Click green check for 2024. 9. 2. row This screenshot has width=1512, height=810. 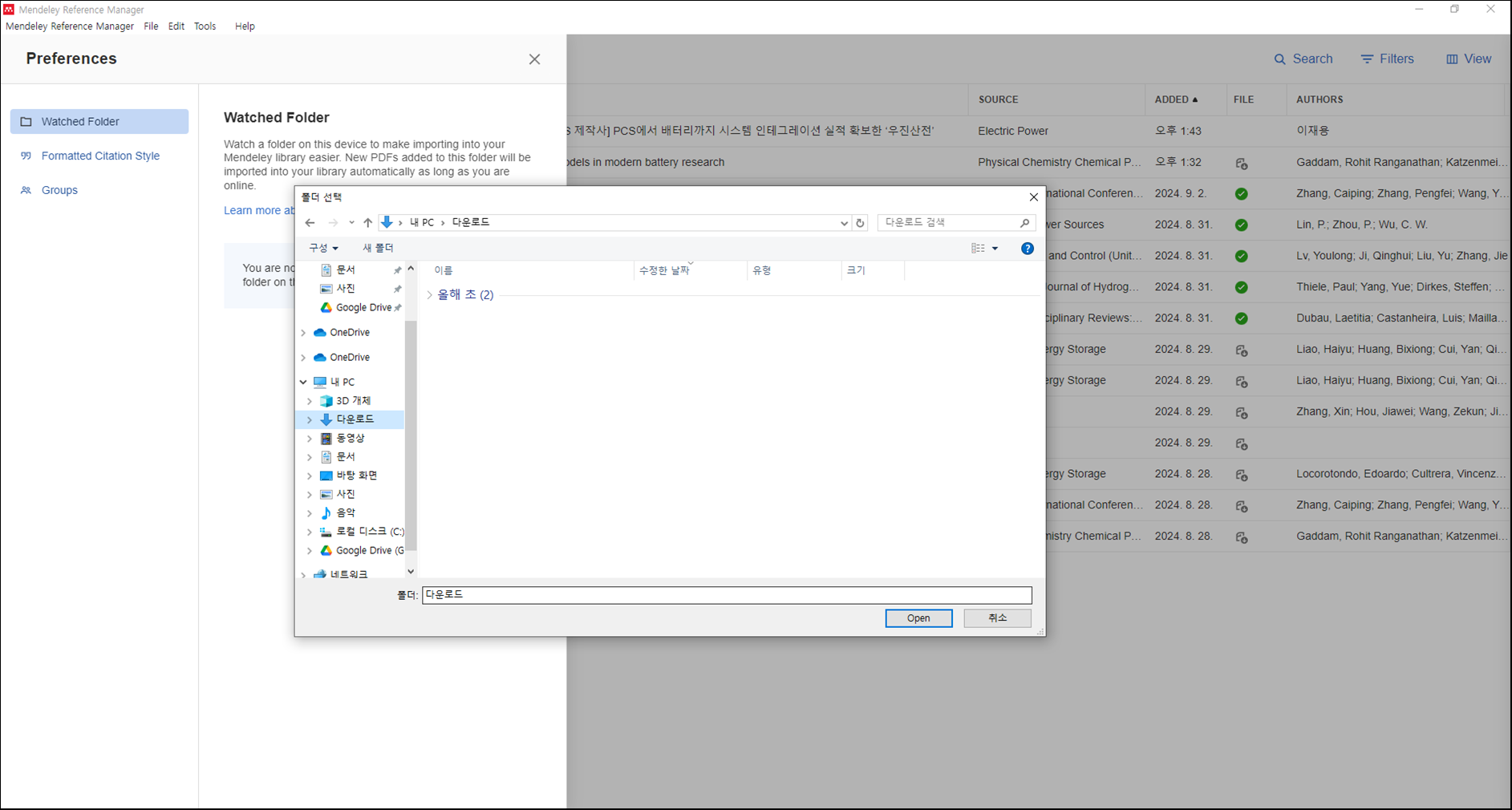(x=1242, y=194)
